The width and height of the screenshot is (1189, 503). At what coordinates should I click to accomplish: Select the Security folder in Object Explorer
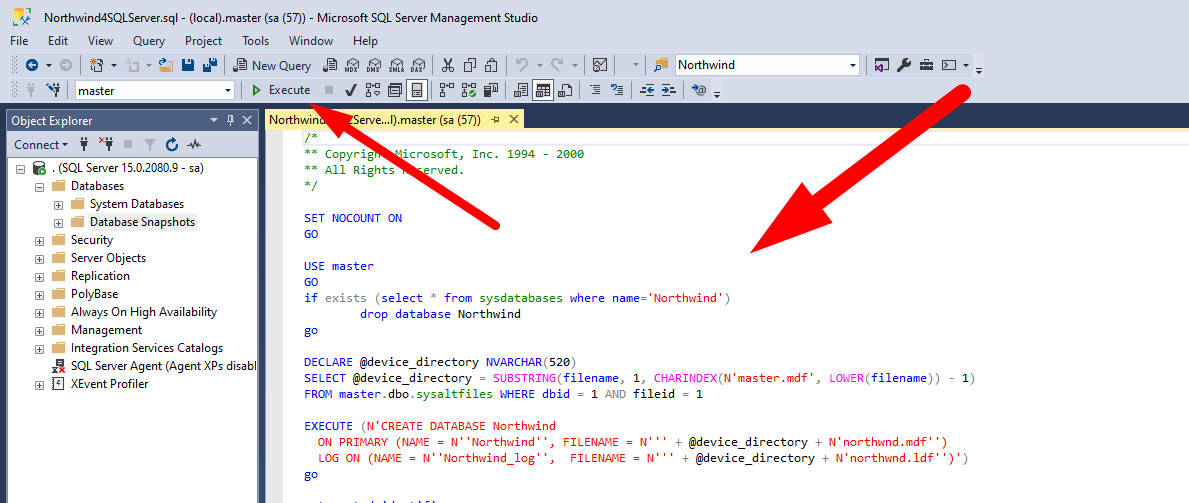point(91,240)
